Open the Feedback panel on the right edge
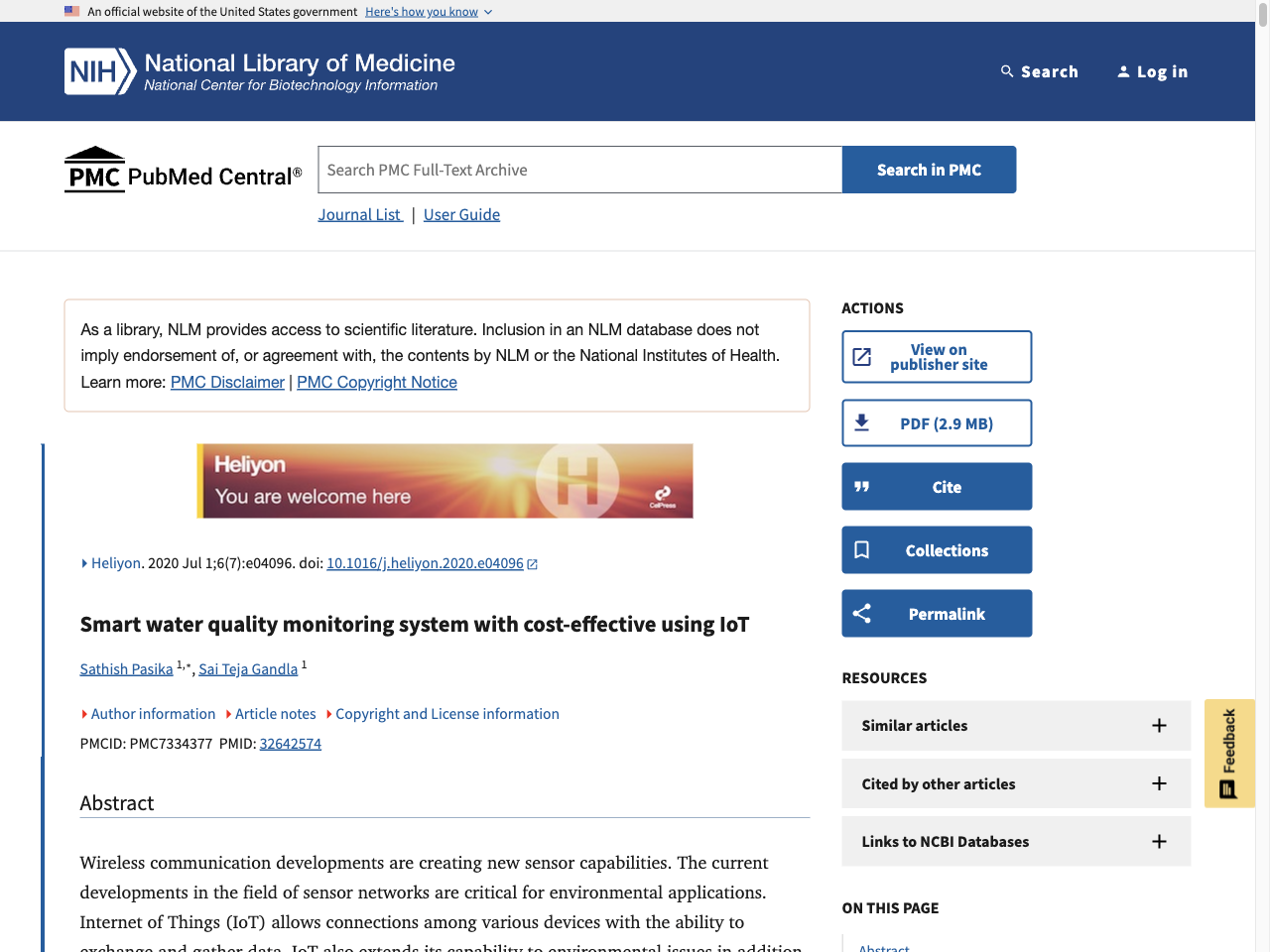Viewport: 1270px width, 952px height. coord(1229,753)
